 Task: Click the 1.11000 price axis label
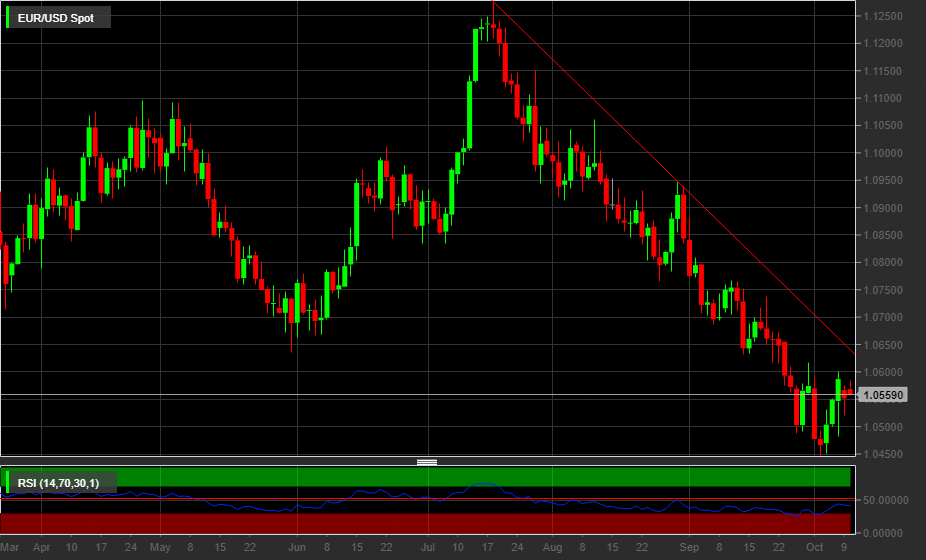[x=883, y=98]
